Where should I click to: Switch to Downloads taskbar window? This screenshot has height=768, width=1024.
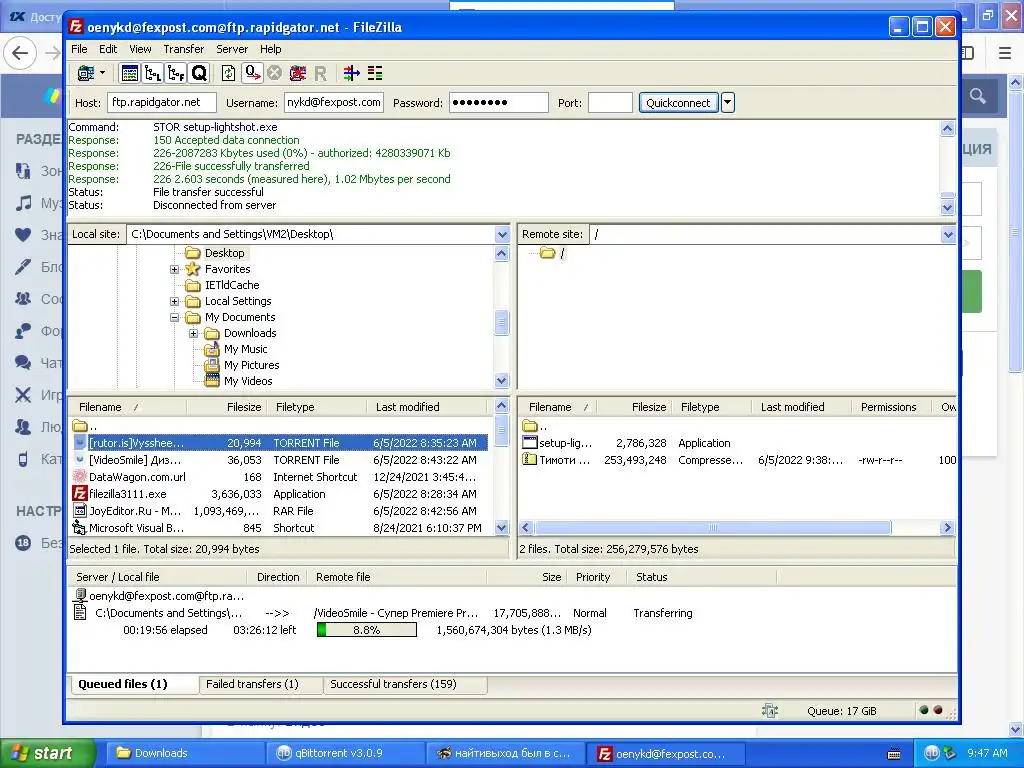coord(185,753)
